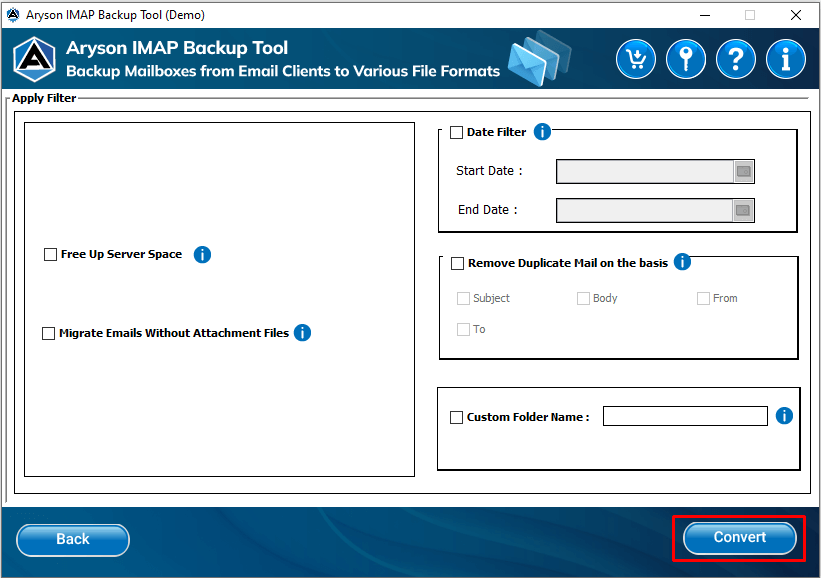Open the activation key icon
This screenshot has height=578, width=821.
[x=686, y=59]
